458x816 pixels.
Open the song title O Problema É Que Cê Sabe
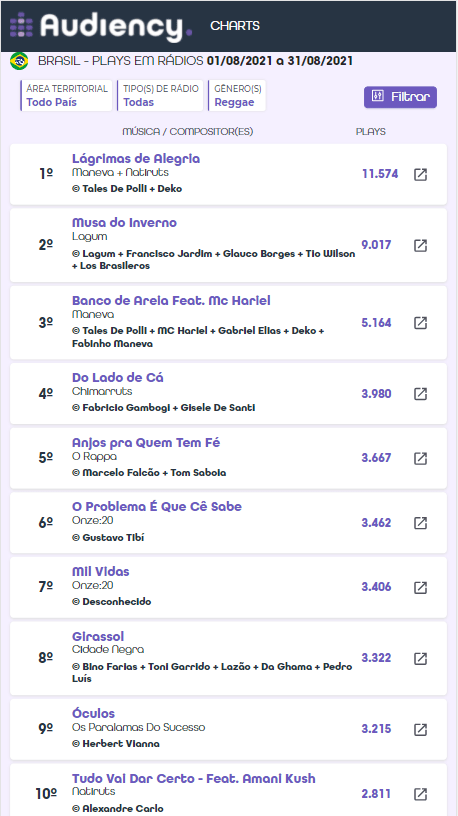click(x=157, y=507)
